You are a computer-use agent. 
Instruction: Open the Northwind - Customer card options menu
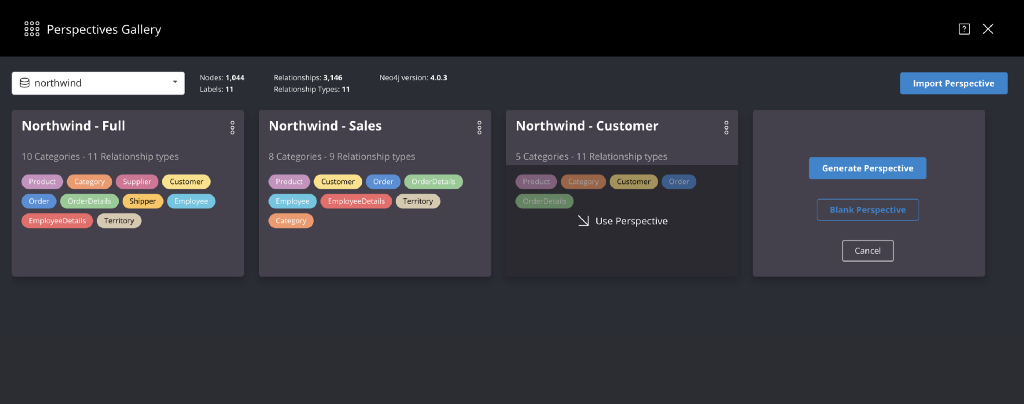(726, 127)
